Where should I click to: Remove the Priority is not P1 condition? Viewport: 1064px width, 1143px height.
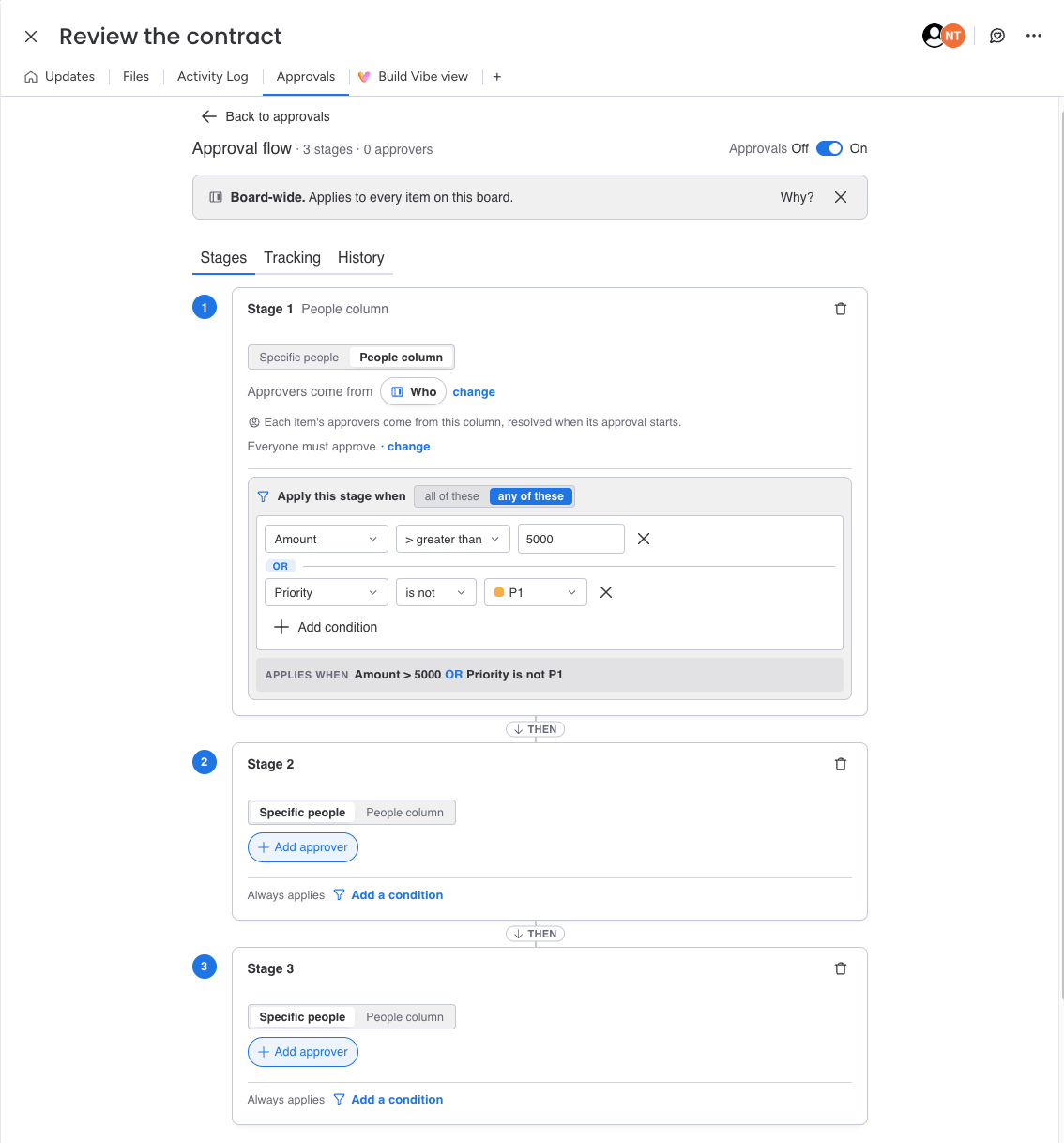606,592
